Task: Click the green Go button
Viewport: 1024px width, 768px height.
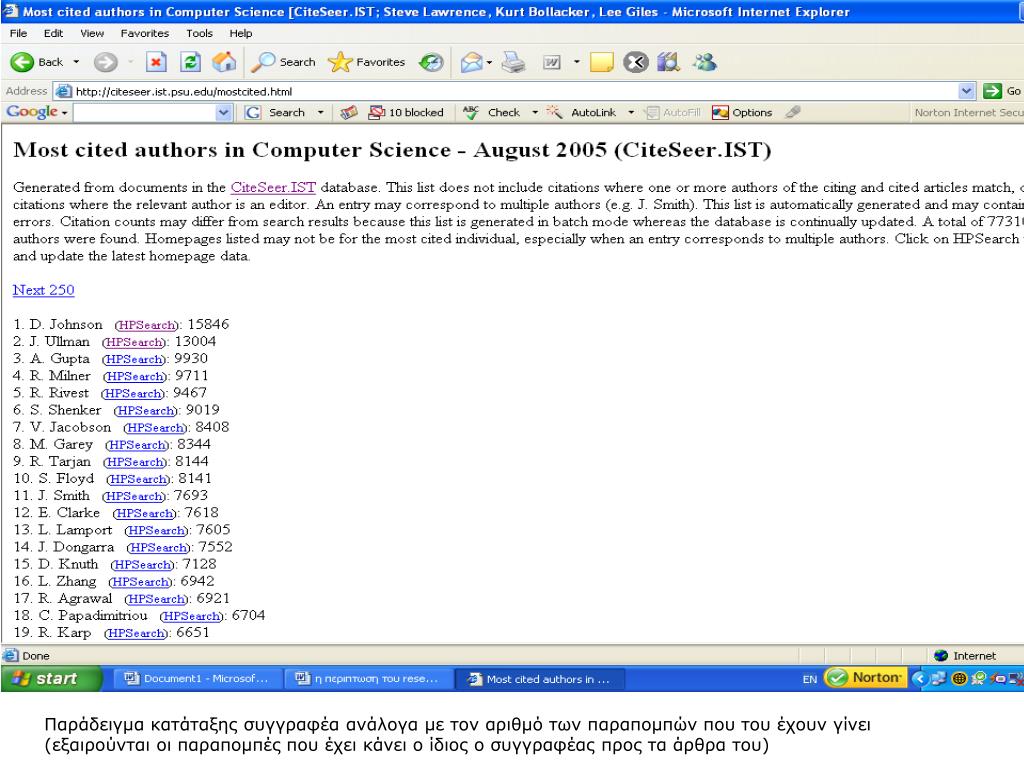Action: click(x=1002, y=91)
